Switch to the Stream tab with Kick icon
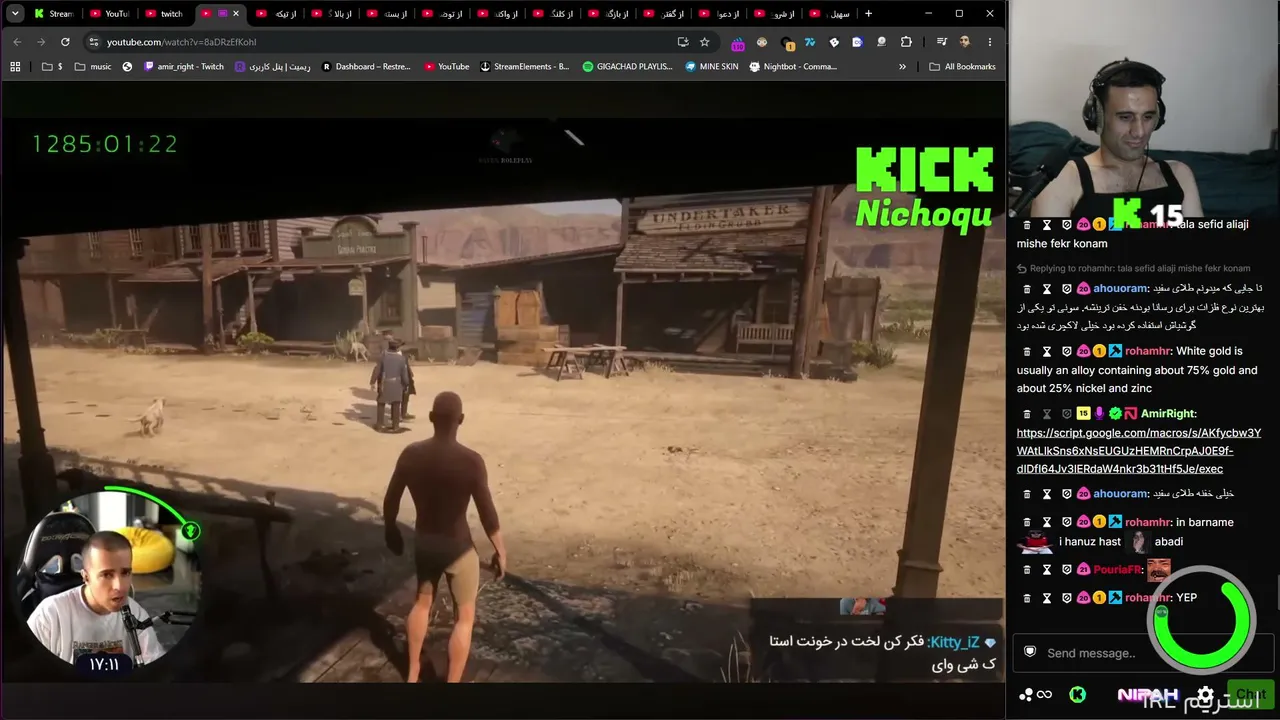 tap(54, 14)
